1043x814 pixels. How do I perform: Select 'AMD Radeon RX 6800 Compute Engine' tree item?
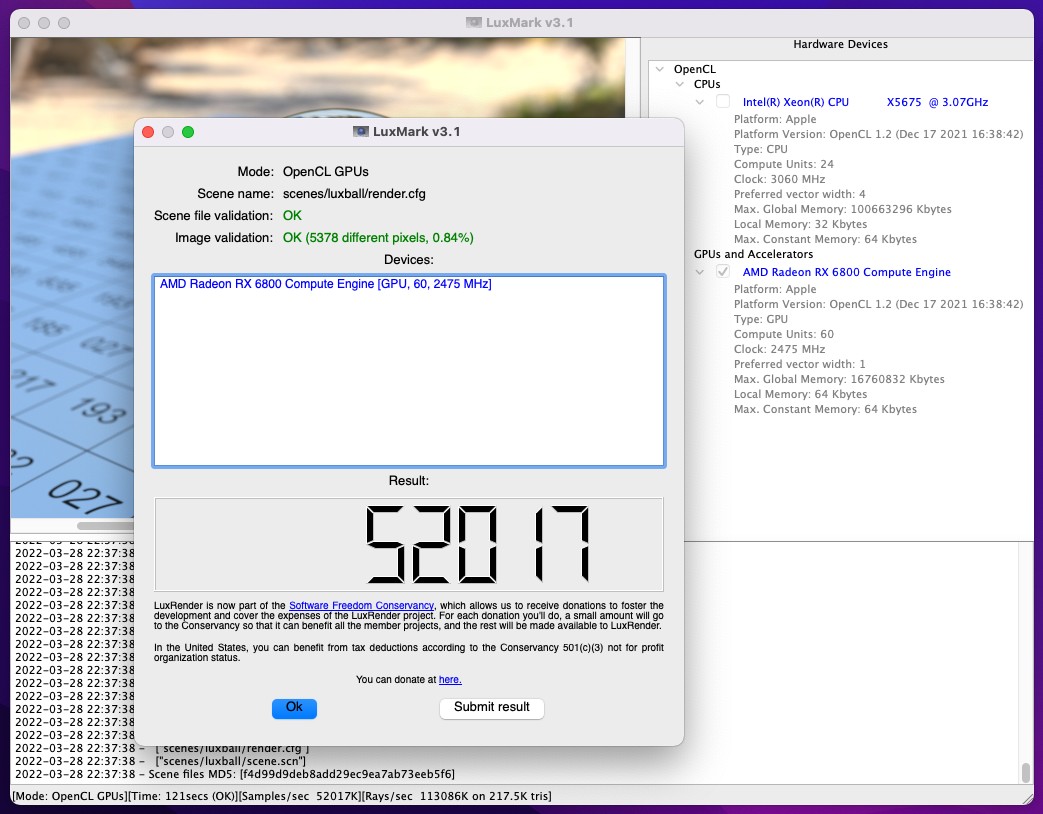pos(846,272)
